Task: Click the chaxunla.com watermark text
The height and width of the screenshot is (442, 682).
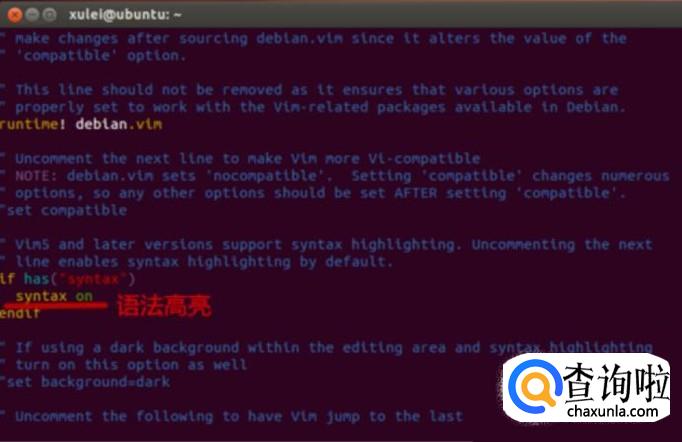Action: tap(613, 411)
